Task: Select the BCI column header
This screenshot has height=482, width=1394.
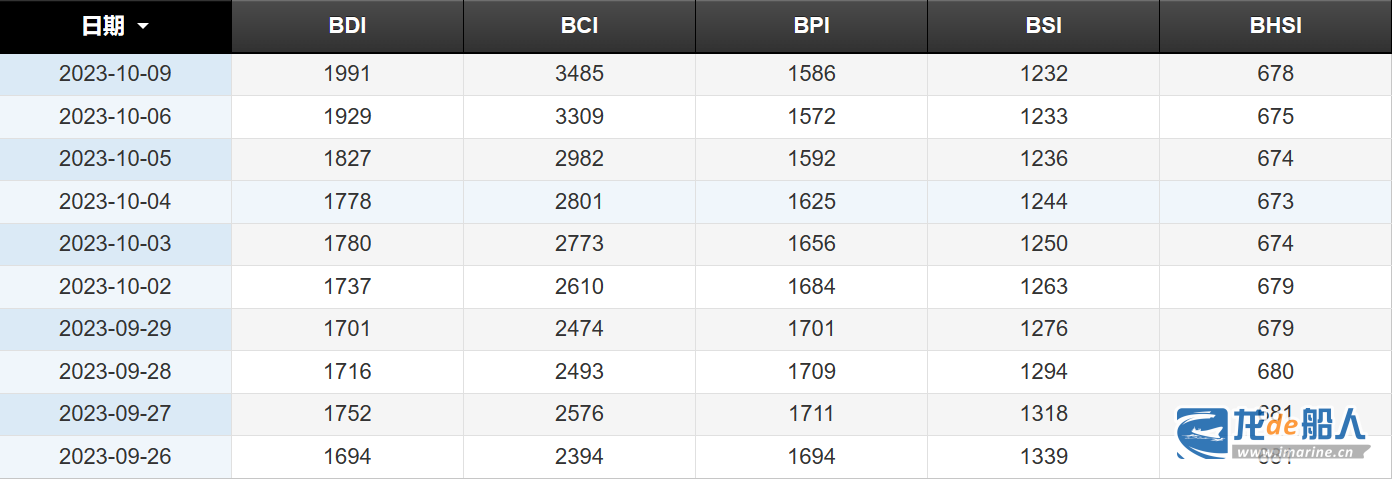Action: (x=579, y=27)
